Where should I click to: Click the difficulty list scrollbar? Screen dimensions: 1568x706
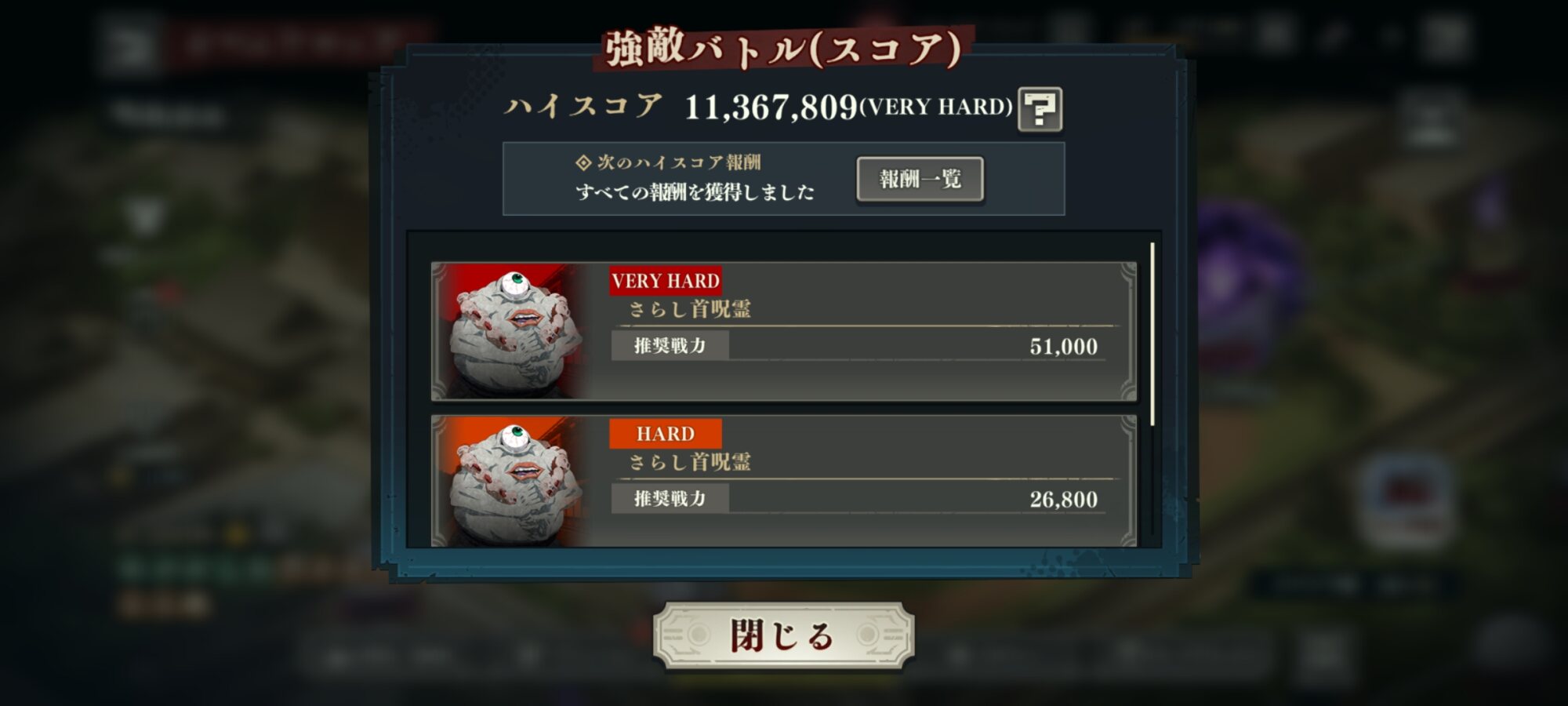click(1152, 334)
